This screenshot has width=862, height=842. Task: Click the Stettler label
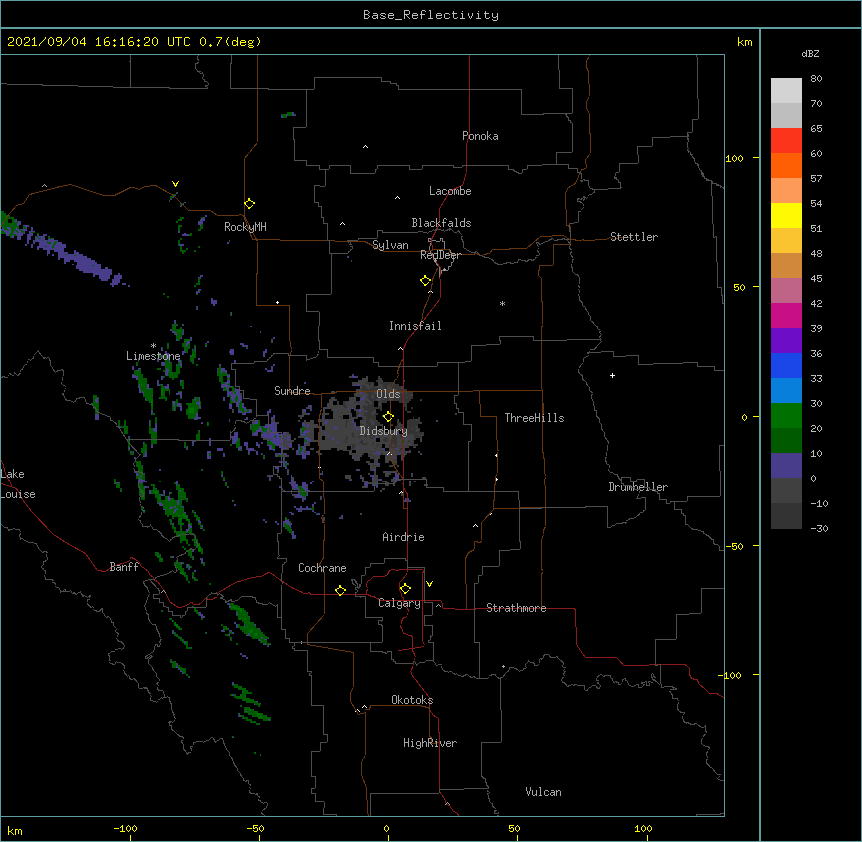pyautogui.click(x=634, y=237)
